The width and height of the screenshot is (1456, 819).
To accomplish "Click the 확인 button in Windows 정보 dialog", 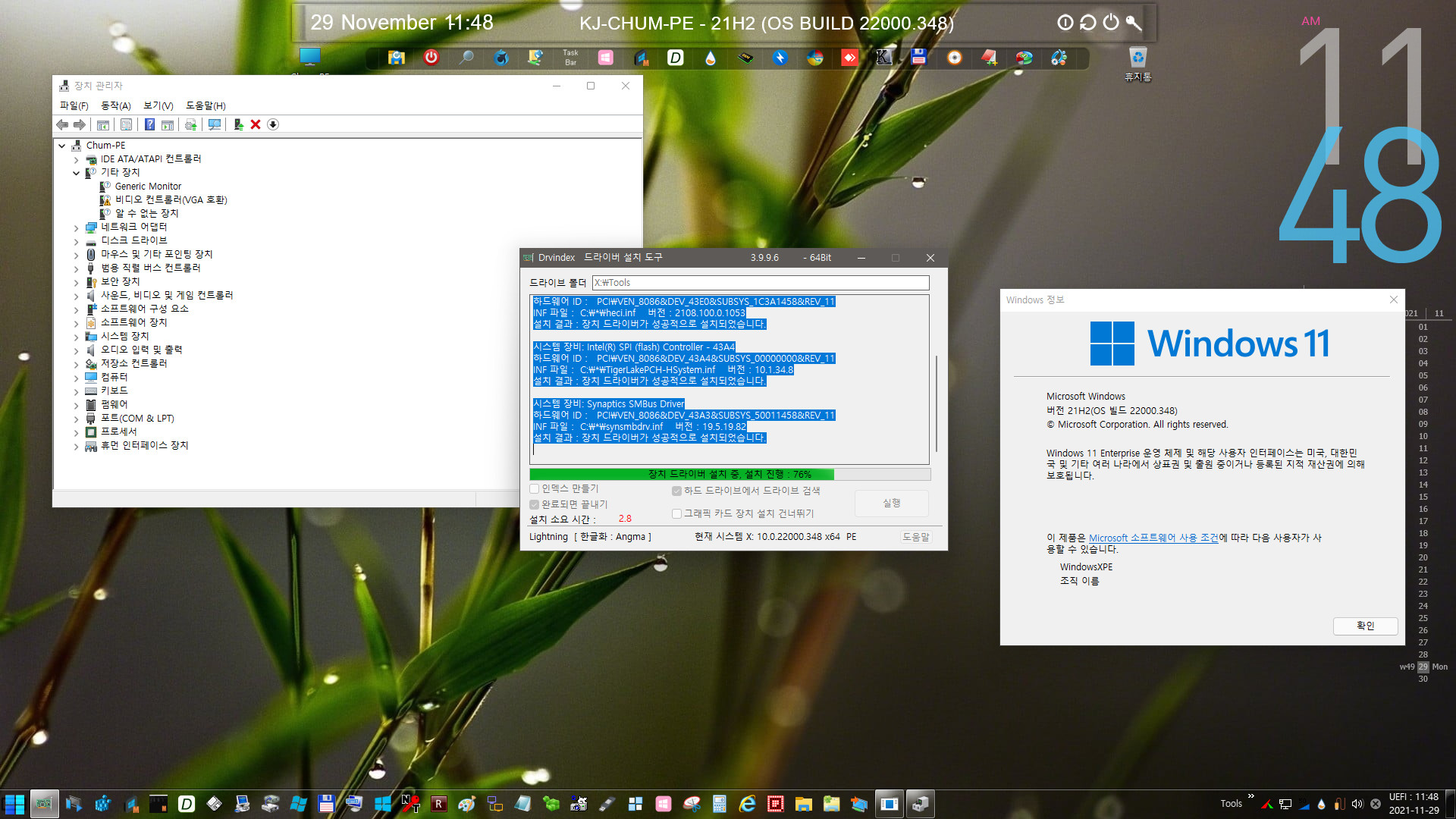I will tap(1365, 626).
